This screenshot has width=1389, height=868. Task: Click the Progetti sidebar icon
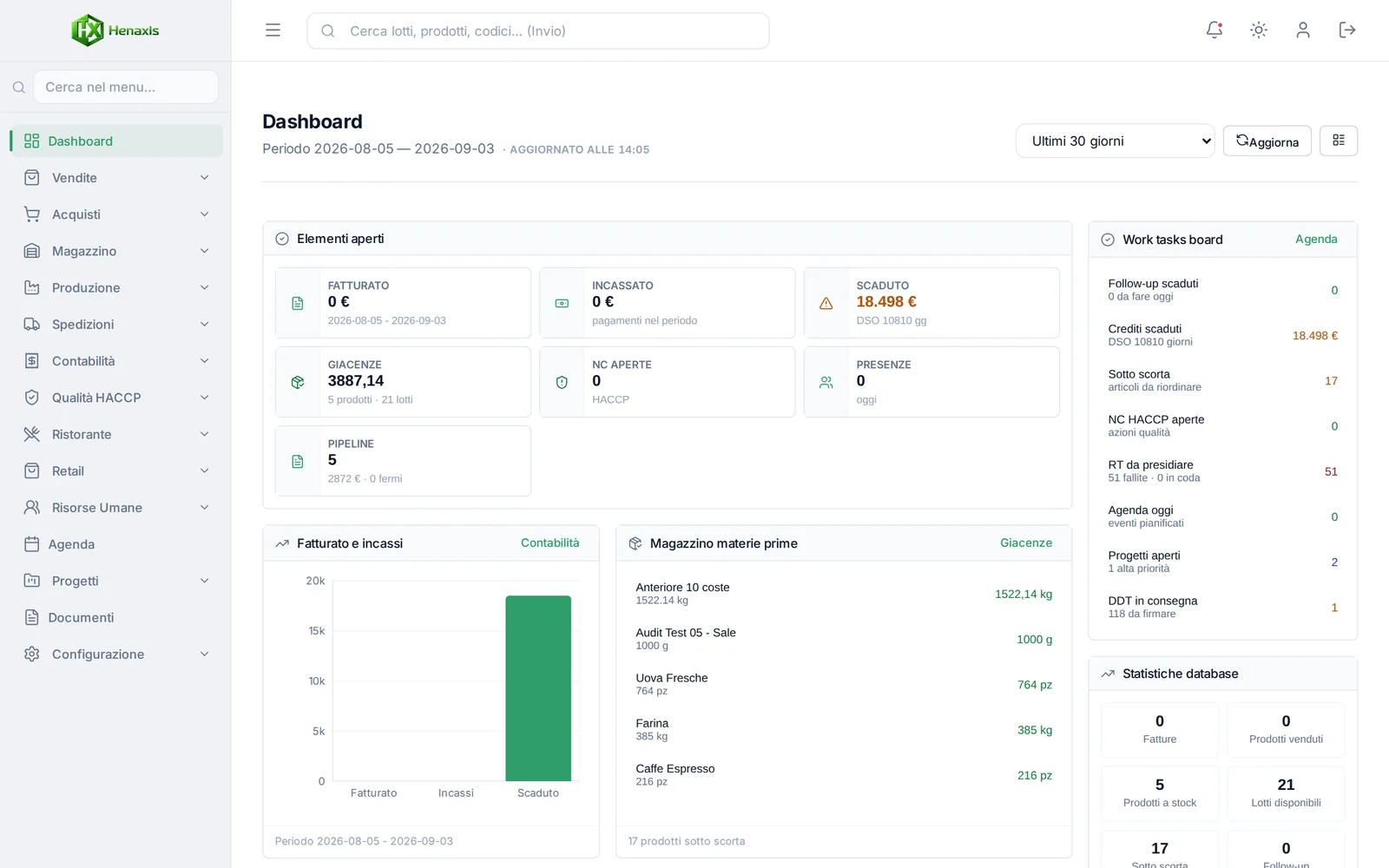point(32,581)
